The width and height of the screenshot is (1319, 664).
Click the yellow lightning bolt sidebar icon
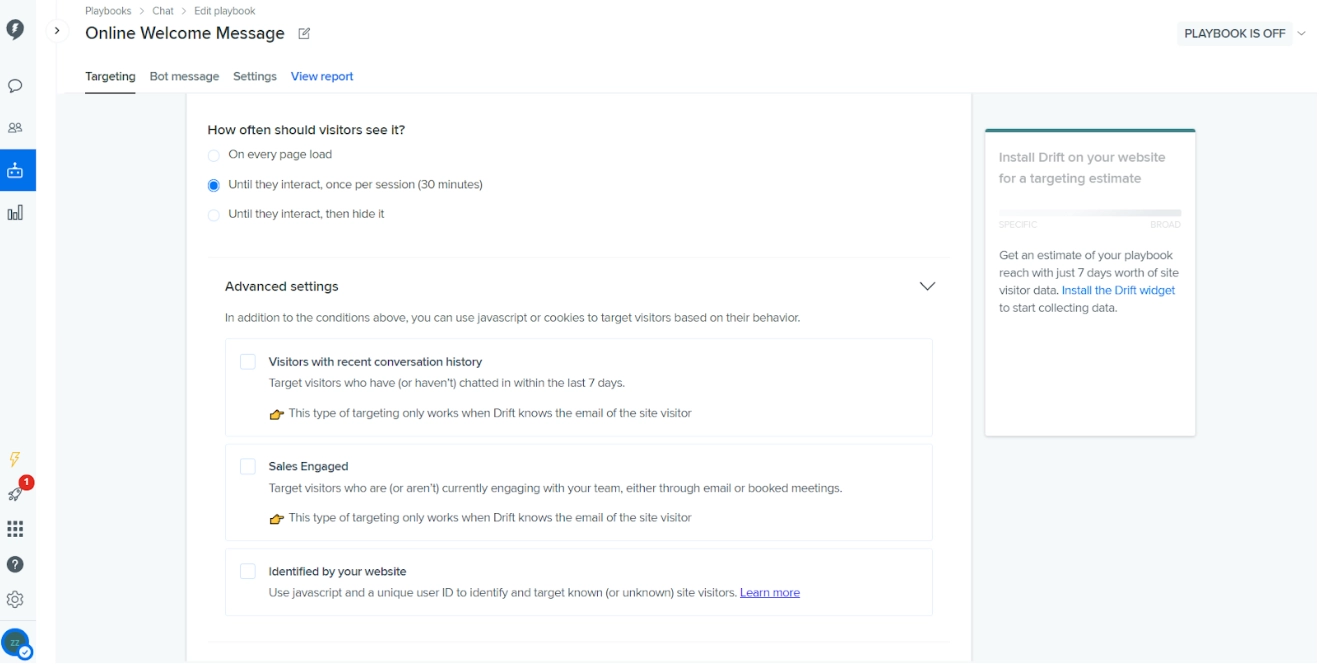point(15,459)
